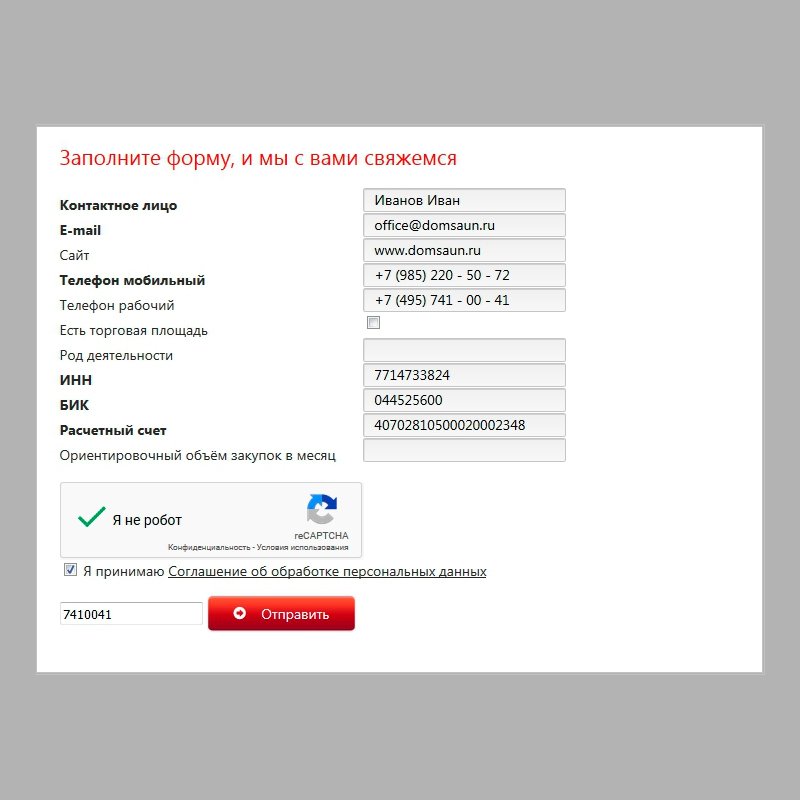The width and height of the screenshot is (800, 800).
Task: Click the empty Род деятельности field
Action: click(x=464, y=350)
